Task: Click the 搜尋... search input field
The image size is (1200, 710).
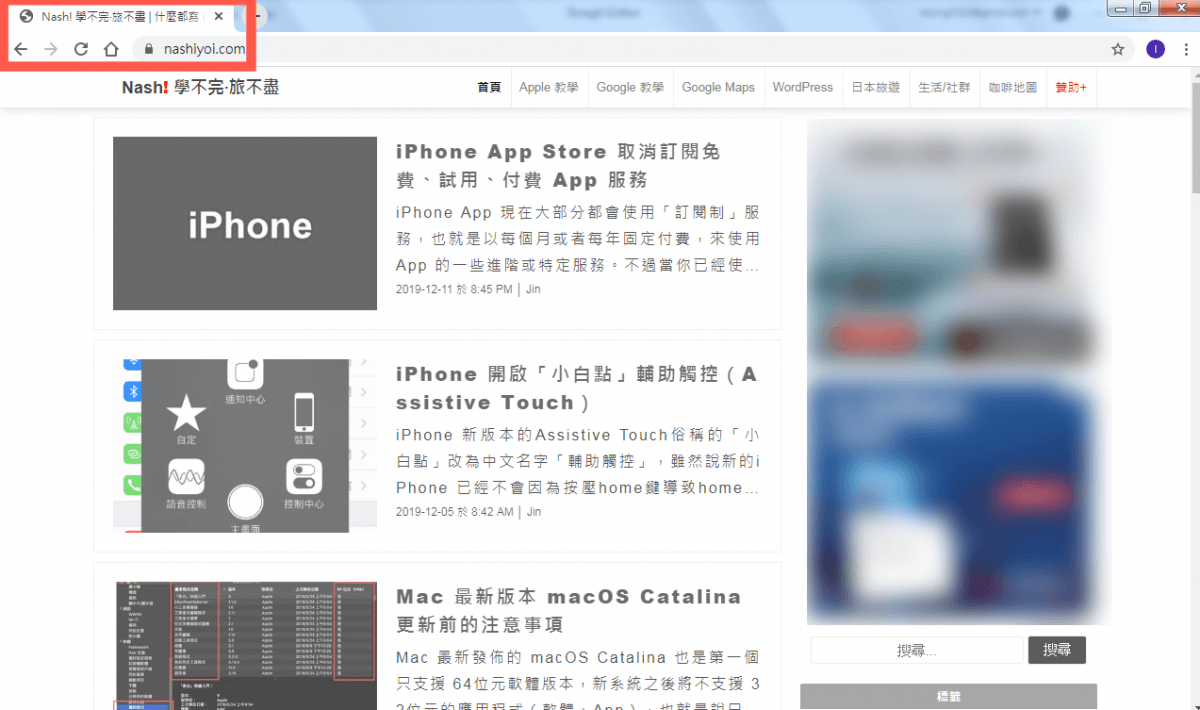Action: pyautogui.click(x=916, y=650)
